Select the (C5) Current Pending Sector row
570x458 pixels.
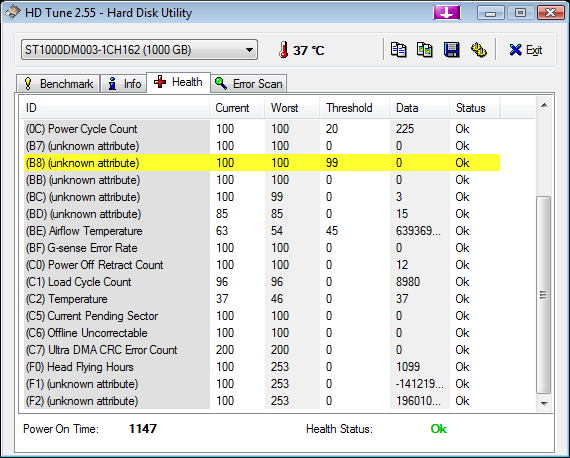(262, 316)
